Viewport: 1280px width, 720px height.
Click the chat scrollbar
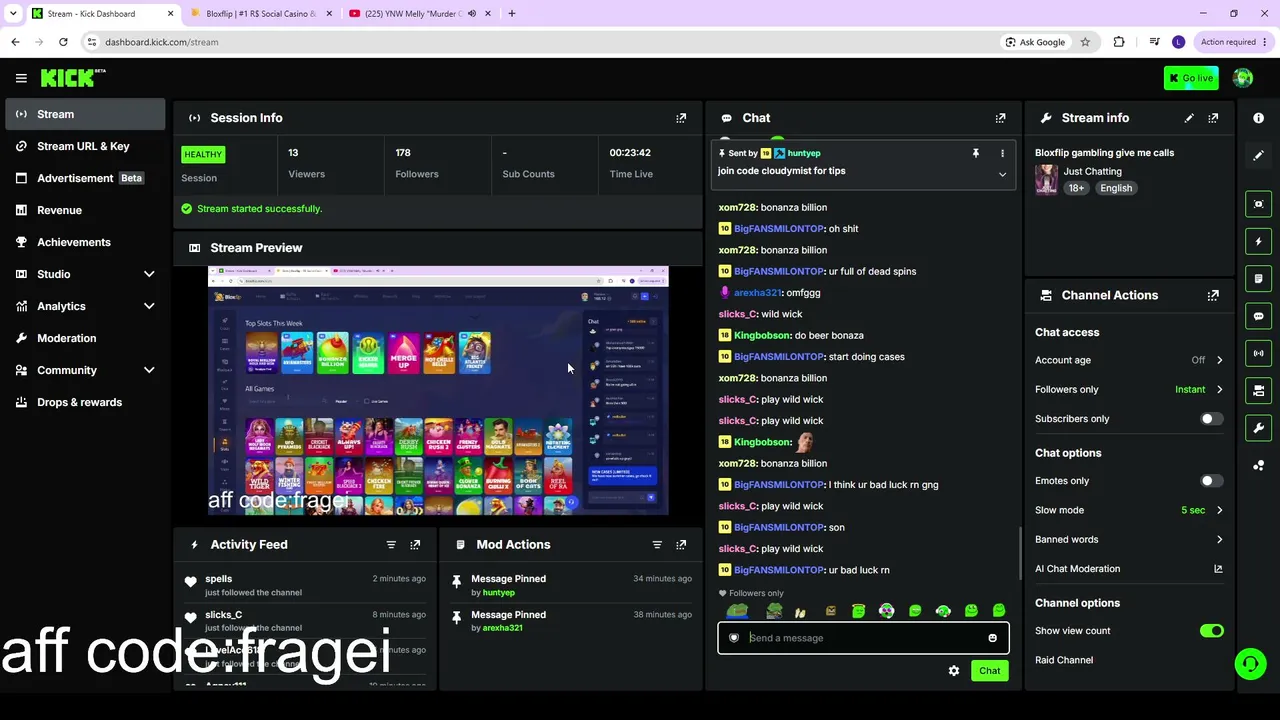(1018, 551)
